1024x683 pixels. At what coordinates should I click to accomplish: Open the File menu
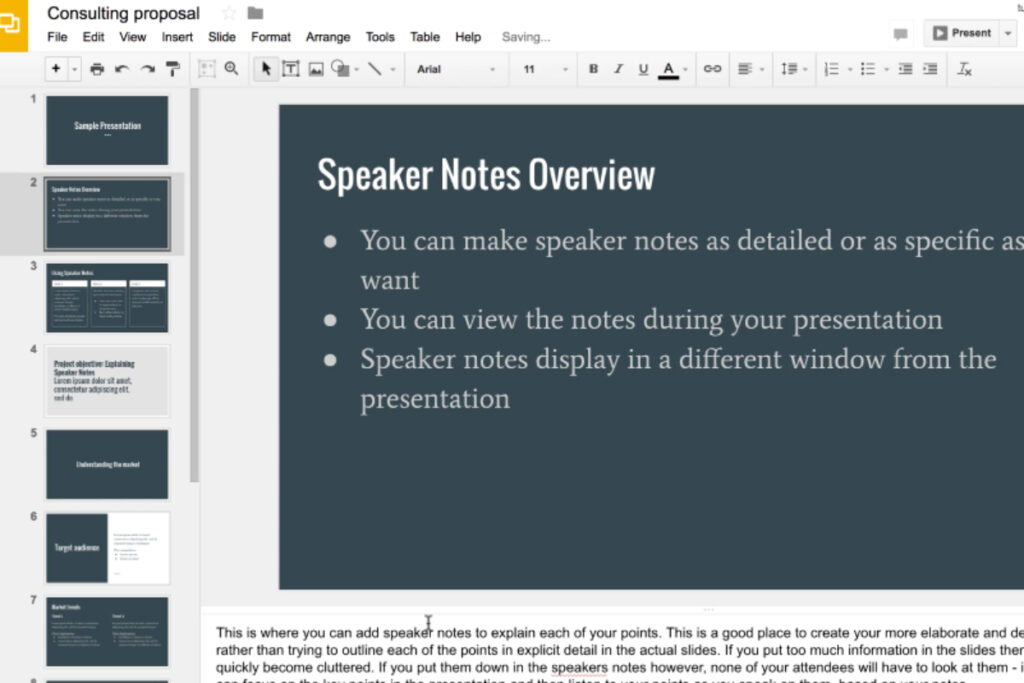click(57, 37)
